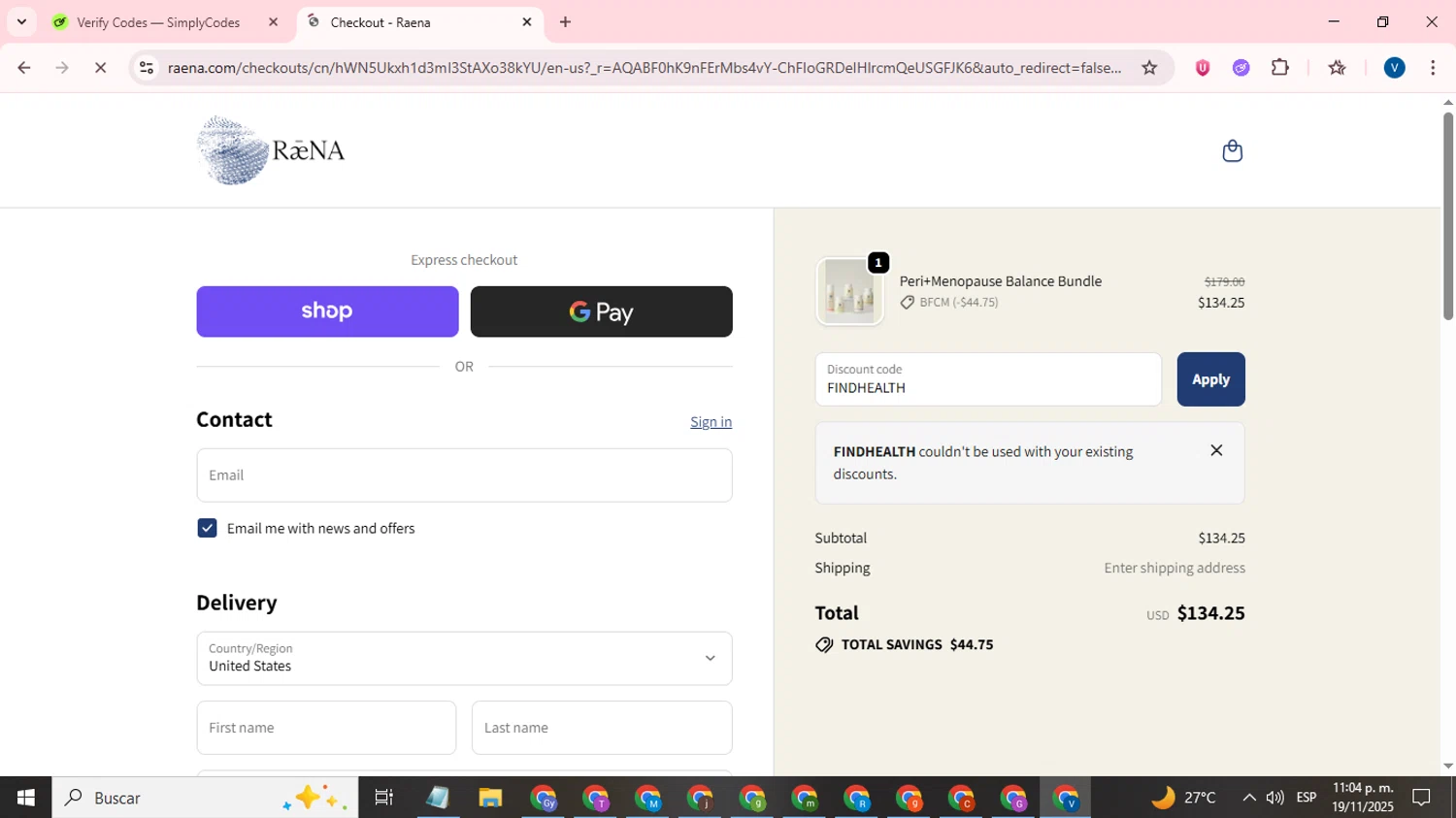Click the Total Savings tag icon
Viewport: 1456px width, 818px height.
coord(824,644)
